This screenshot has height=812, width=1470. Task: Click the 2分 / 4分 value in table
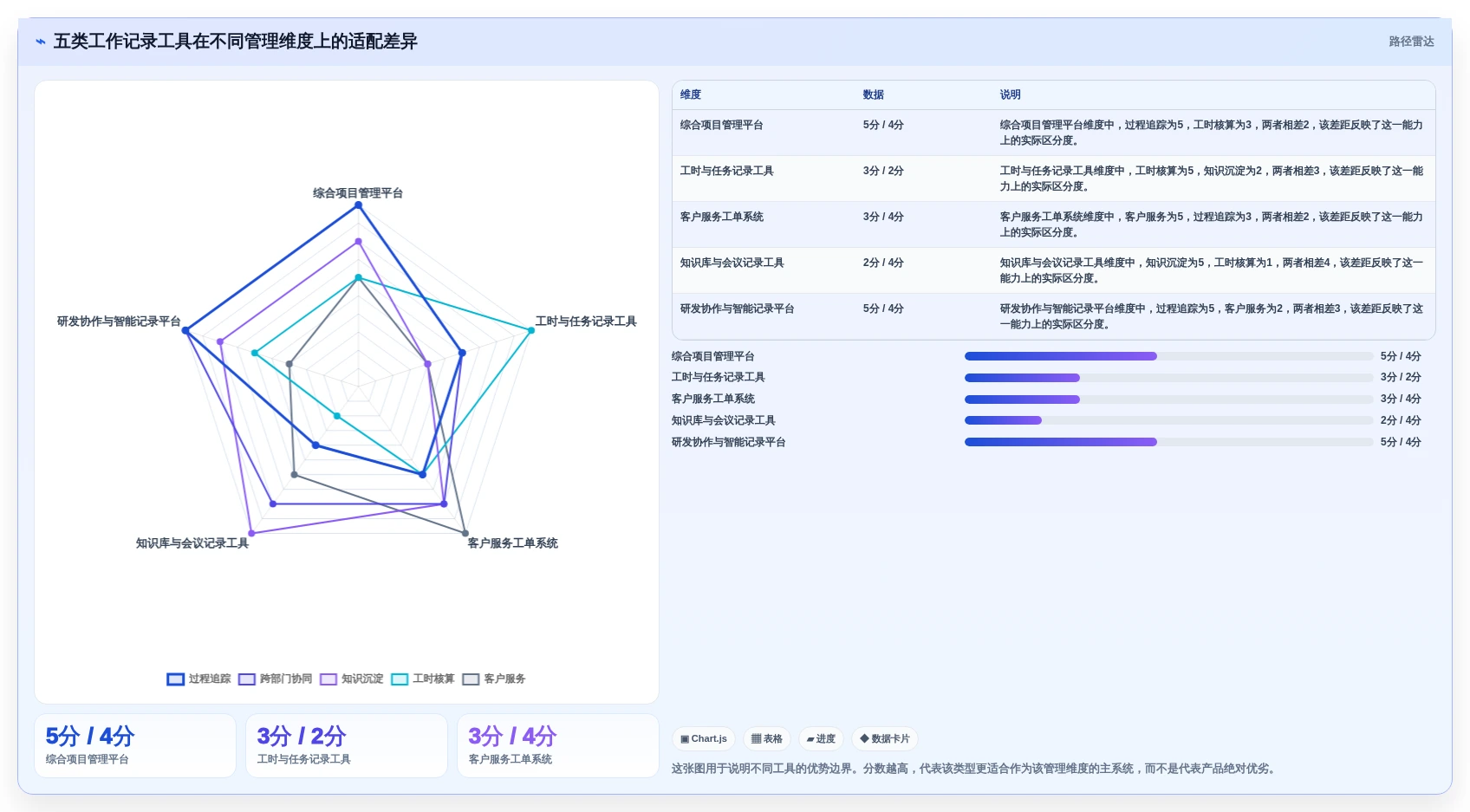click(x=883, y=263)
